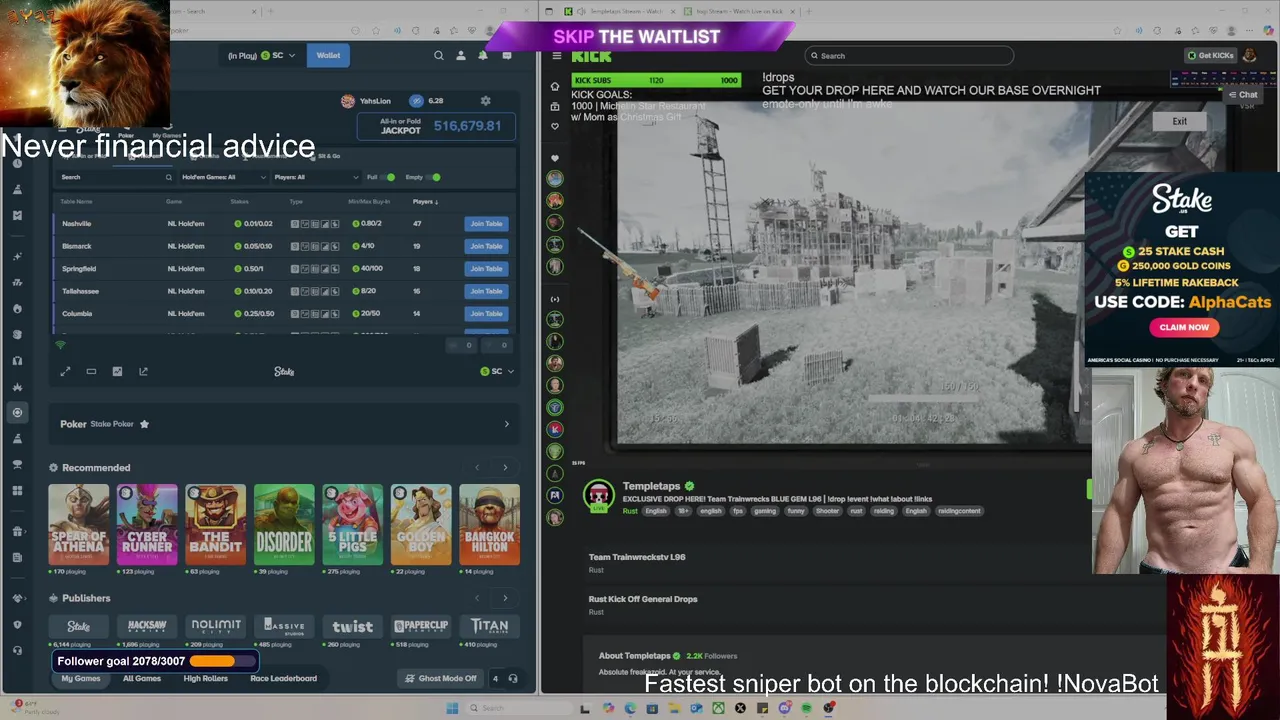Open the Stake user profile icon
This screenshot has width=1280, height=720.
[x=461, y=56]
